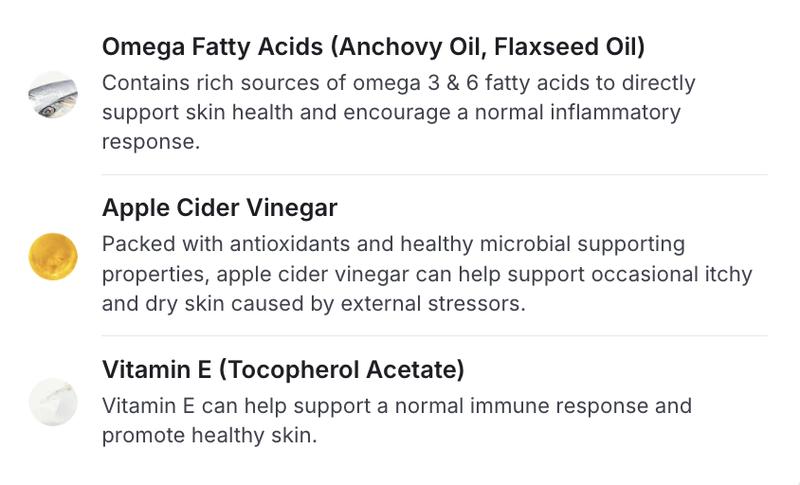This screenshot has height=485, width=800.
Task: Select the Apple Cider Vinegar heading
Action: coord(219,208)
